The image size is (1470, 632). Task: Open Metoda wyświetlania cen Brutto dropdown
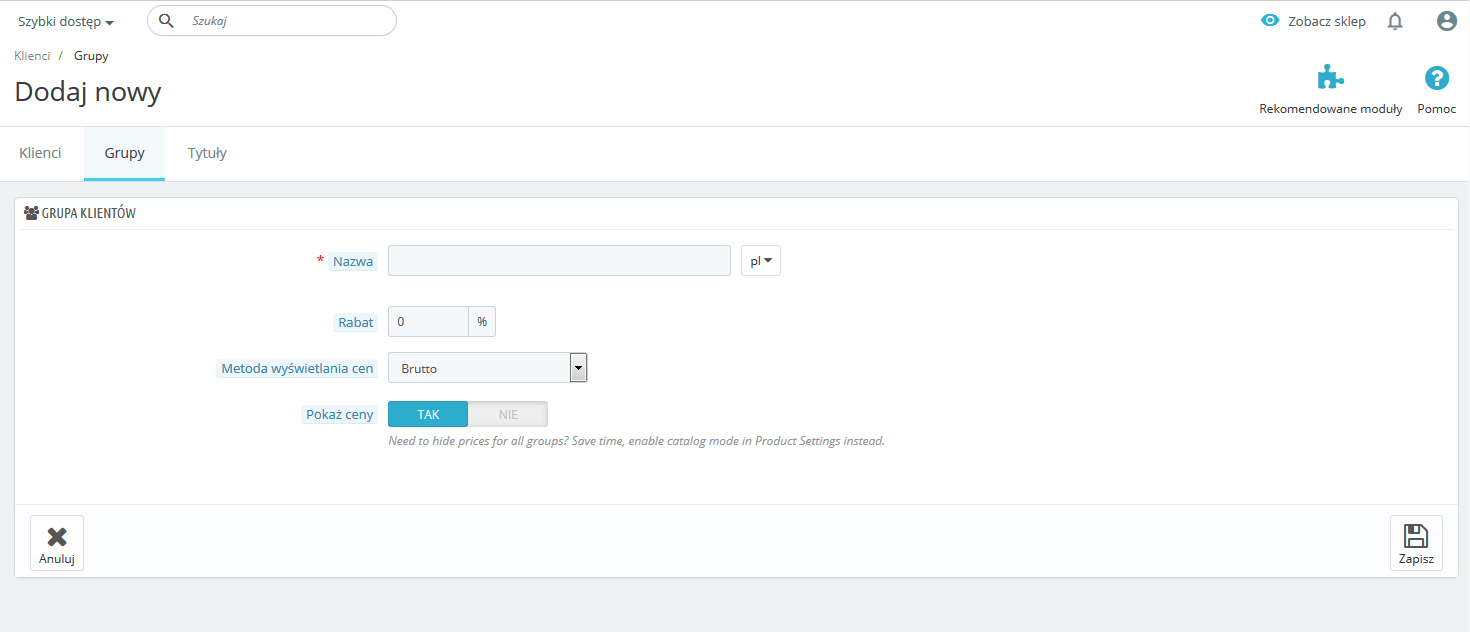point(487,368)
